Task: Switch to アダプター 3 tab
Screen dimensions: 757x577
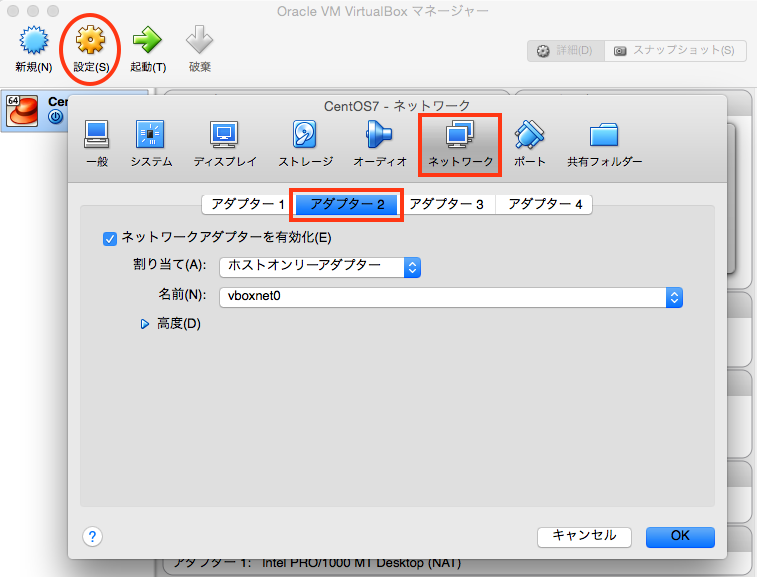Action: pyautogui.click(x=446, y=204)
